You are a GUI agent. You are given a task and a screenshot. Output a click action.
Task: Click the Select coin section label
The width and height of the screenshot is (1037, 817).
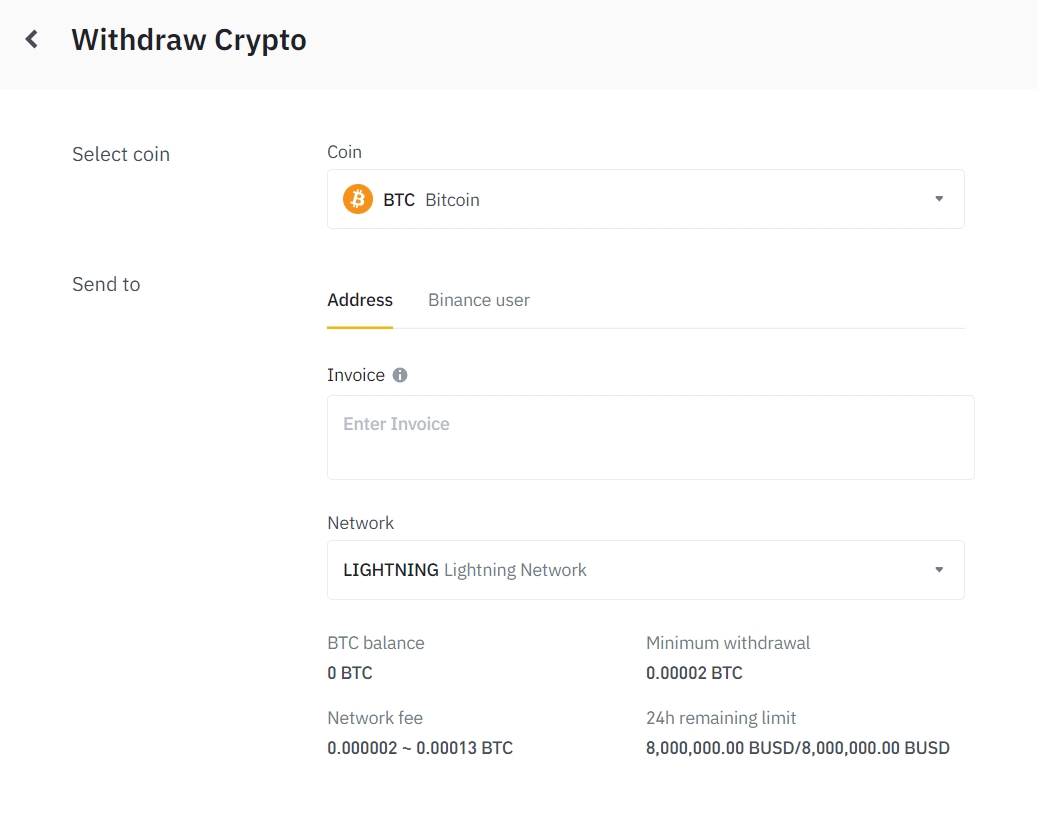click(x=121, y=154)
